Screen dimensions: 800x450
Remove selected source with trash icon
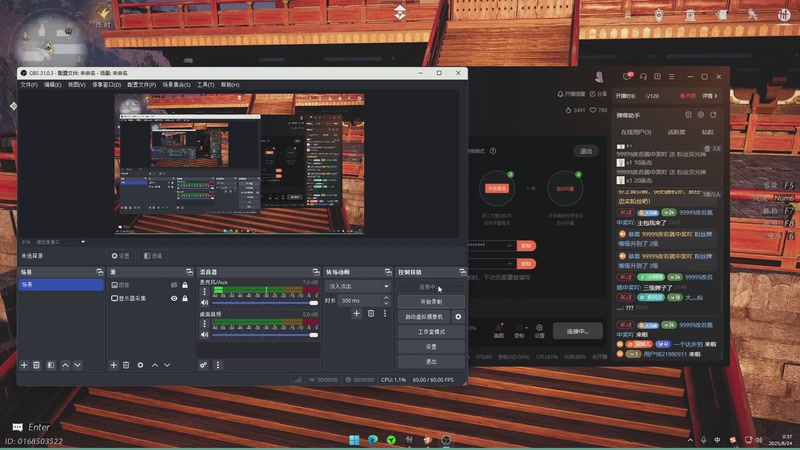(126, 365)
